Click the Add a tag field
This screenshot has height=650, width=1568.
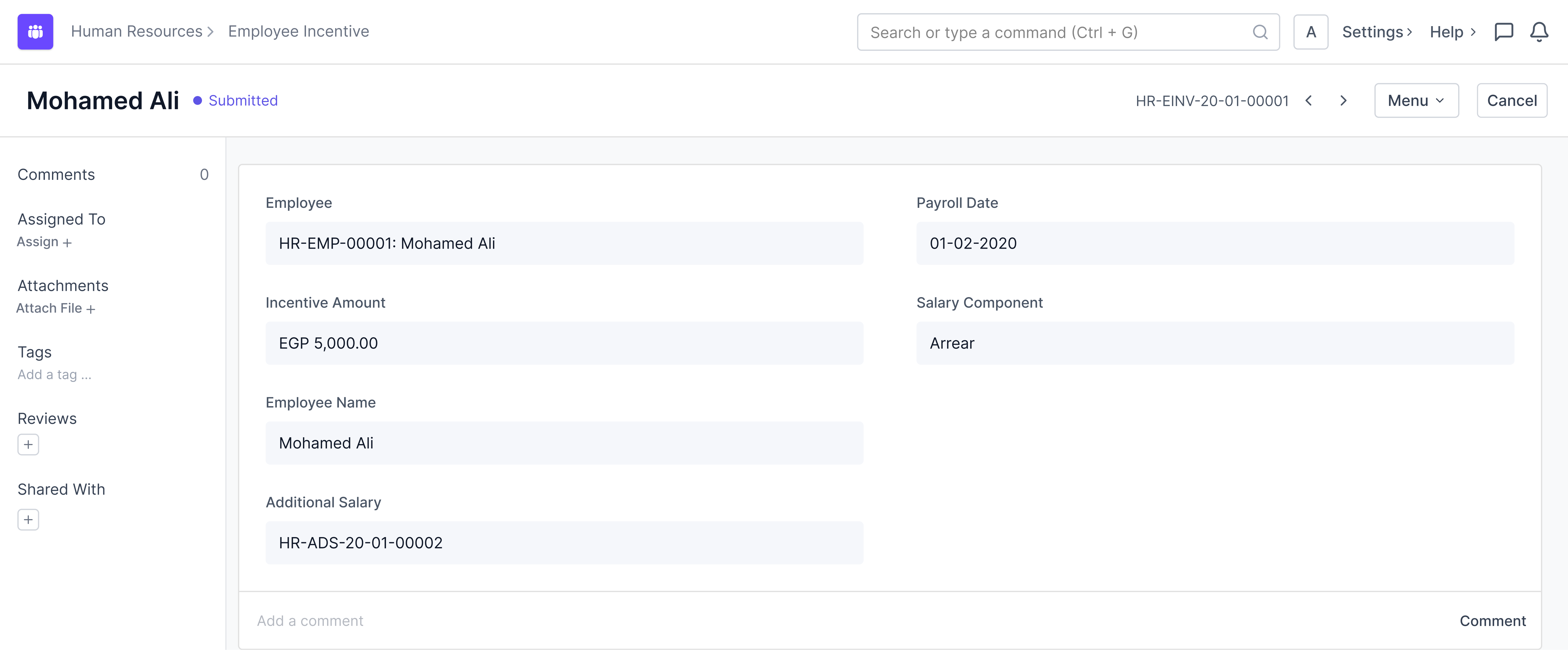(54, 375)
